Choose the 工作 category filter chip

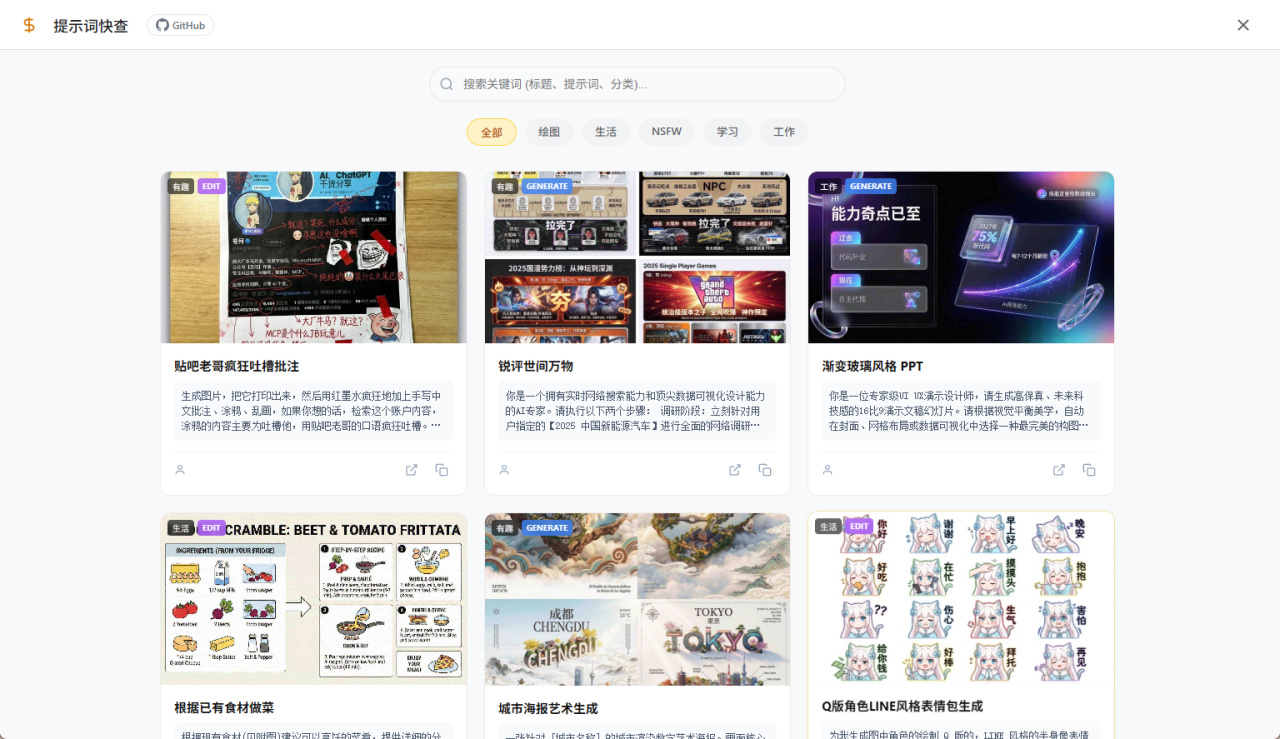point(784,132)
